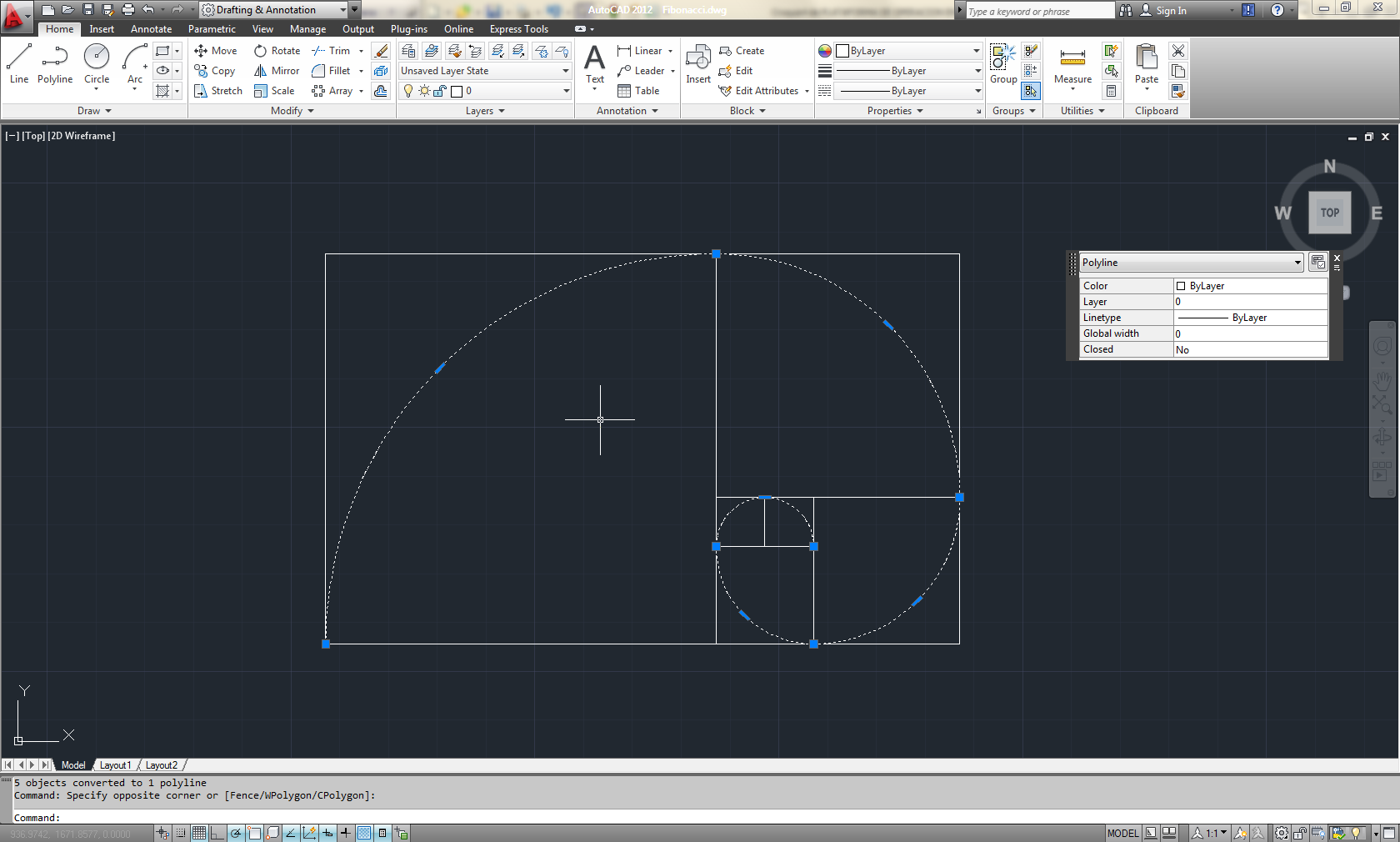1400x842 pixels.
Task: Toggle Quick Properties in status bar
Action: tap(382, 833)
